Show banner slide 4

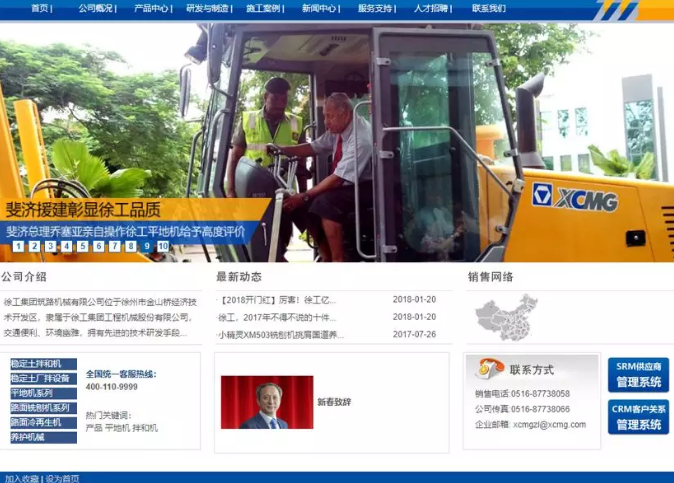66,246
